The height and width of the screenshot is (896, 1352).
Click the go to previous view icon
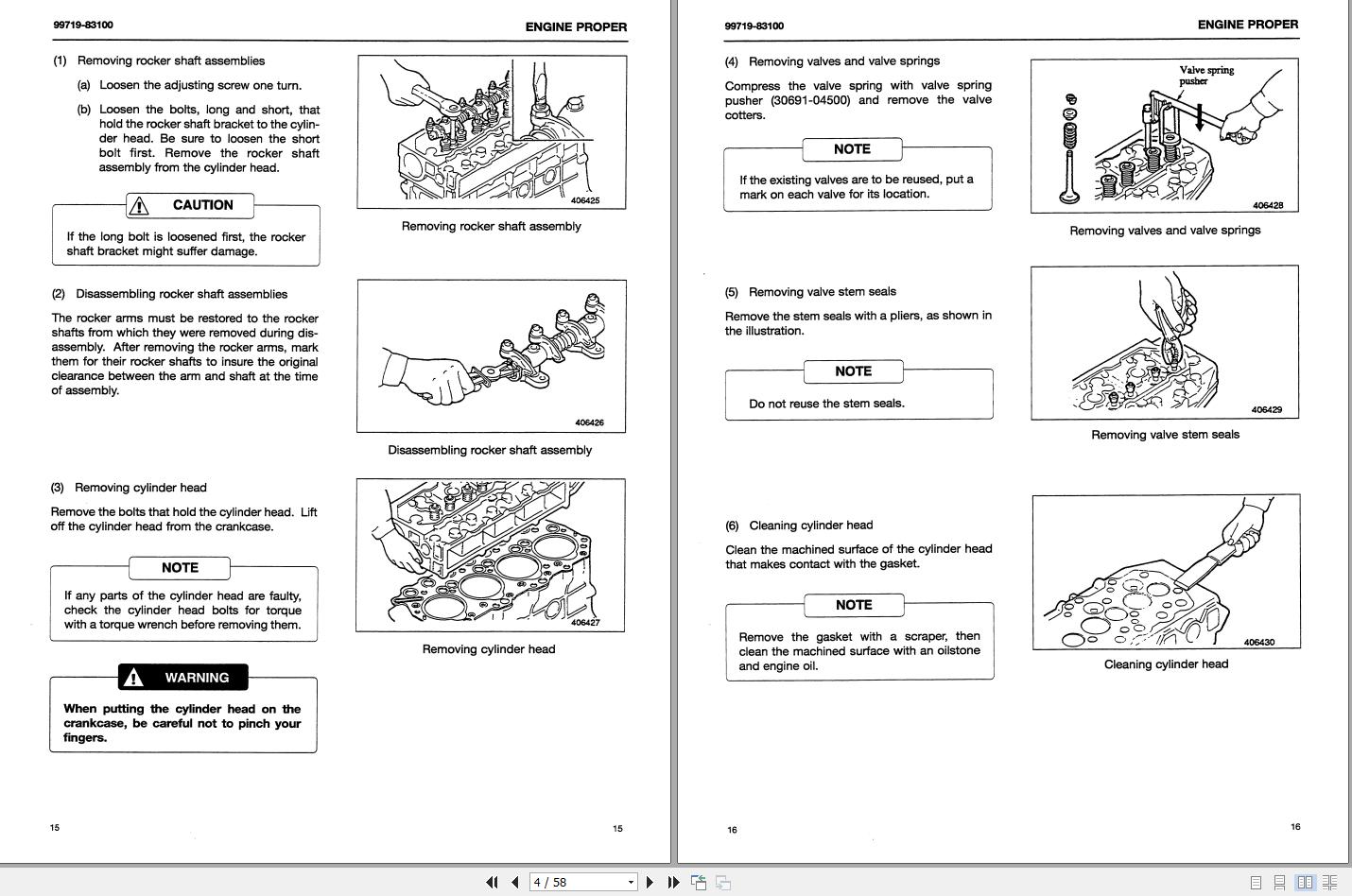[x=699, y=882]
